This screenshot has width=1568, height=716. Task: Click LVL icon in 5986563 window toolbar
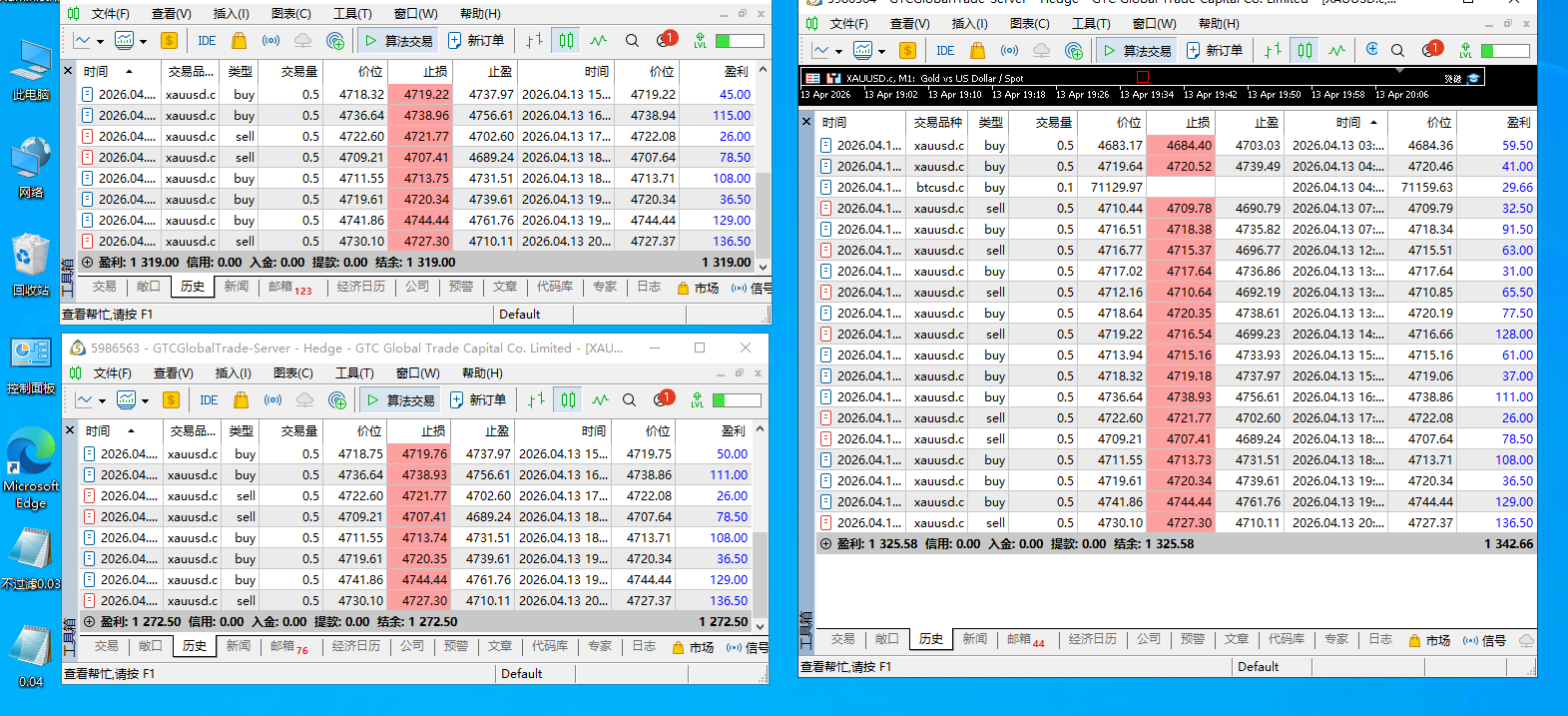pos(697,400)
